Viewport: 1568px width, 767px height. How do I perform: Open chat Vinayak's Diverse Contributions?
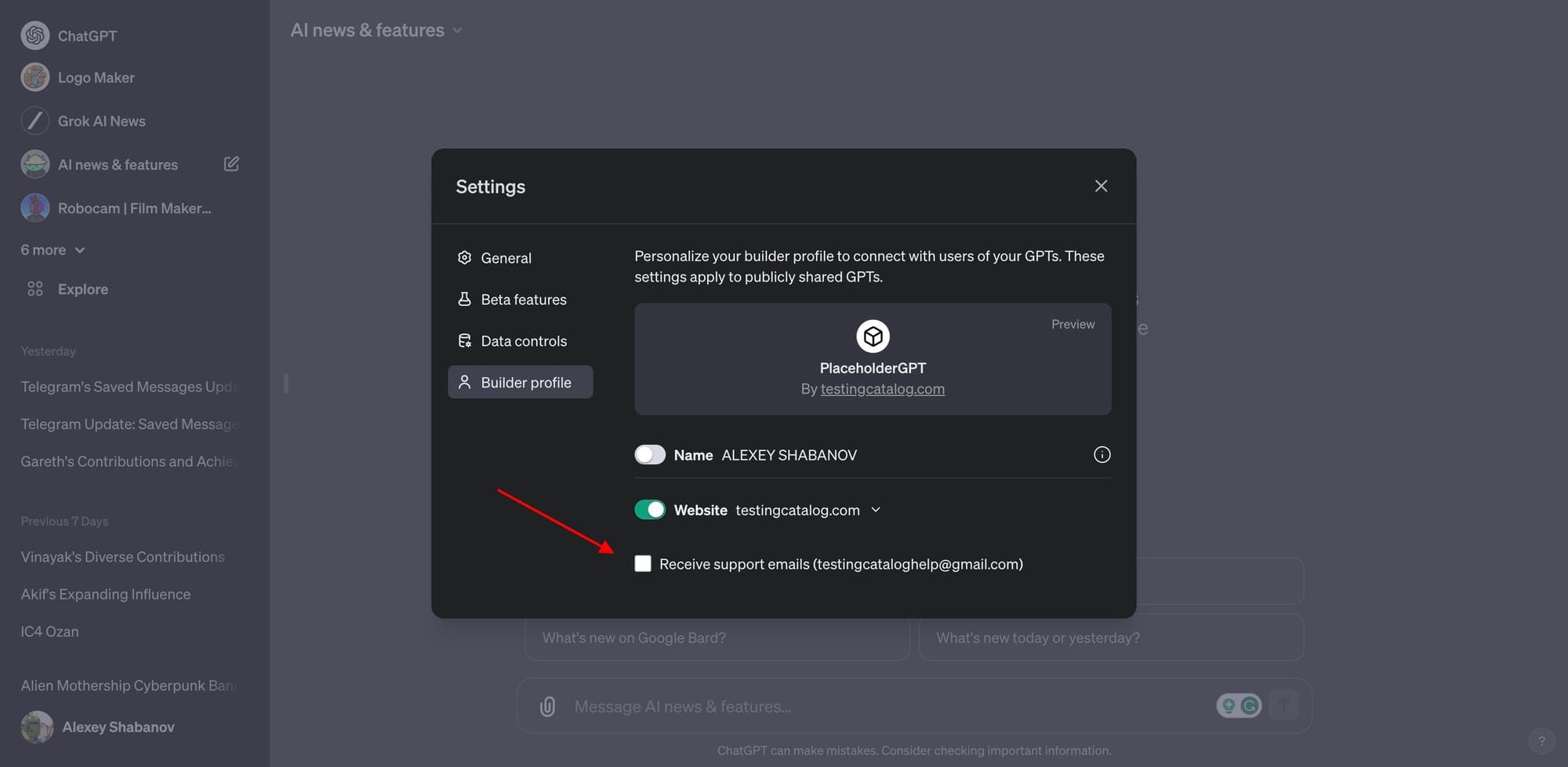click(x=123, y=557)
